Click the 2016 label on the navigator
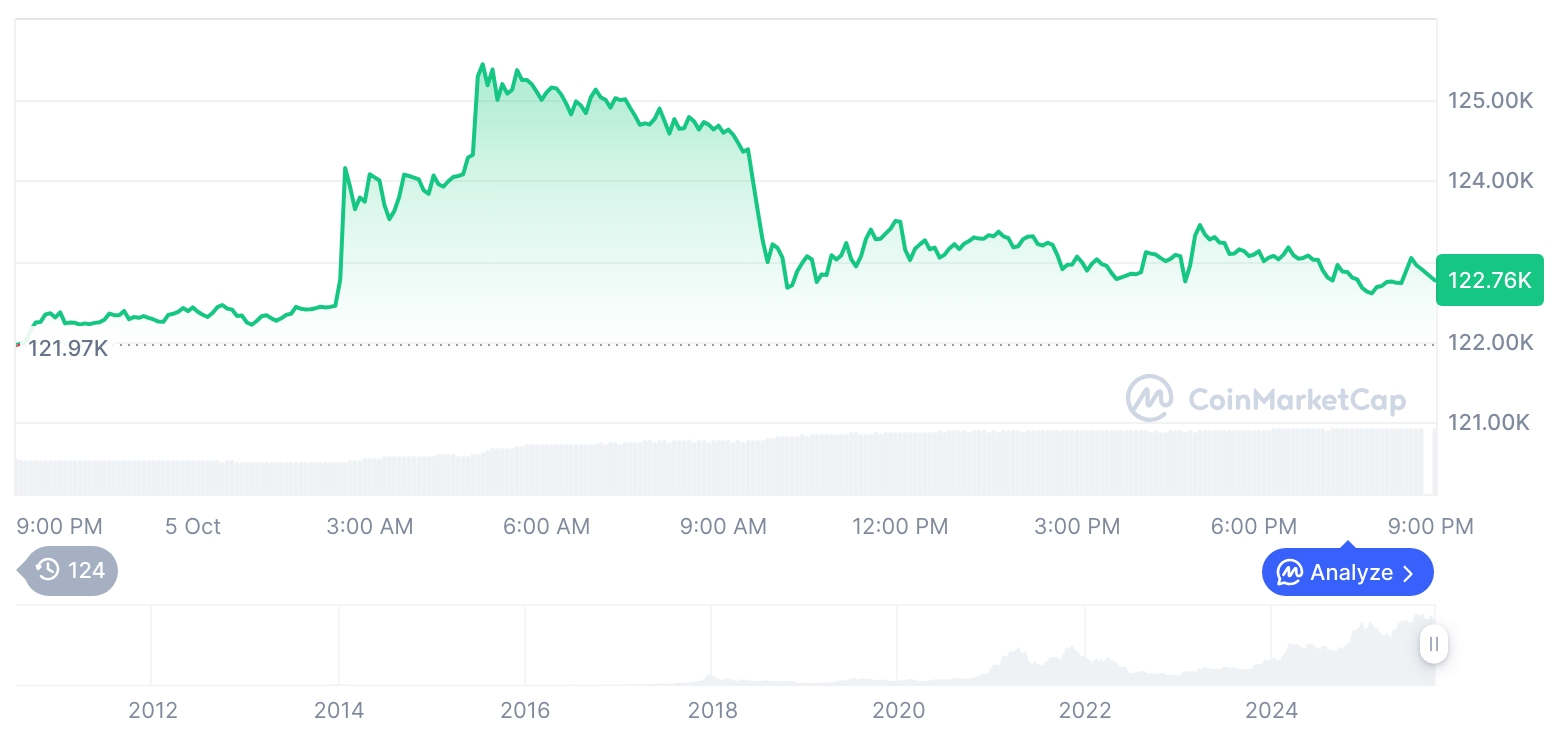 click(x=525, y=711)
